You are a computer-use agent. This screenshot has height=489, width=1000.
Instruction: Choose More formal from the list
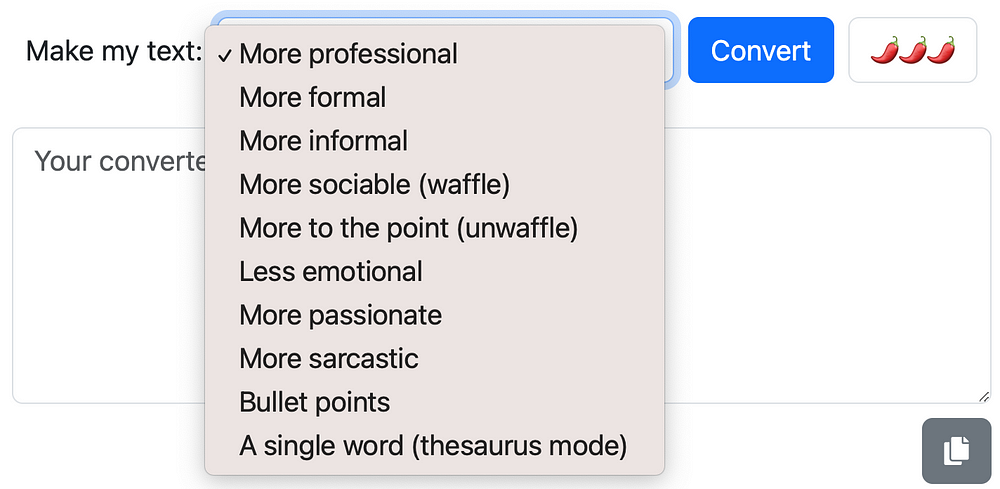click(x=312, y=98)
